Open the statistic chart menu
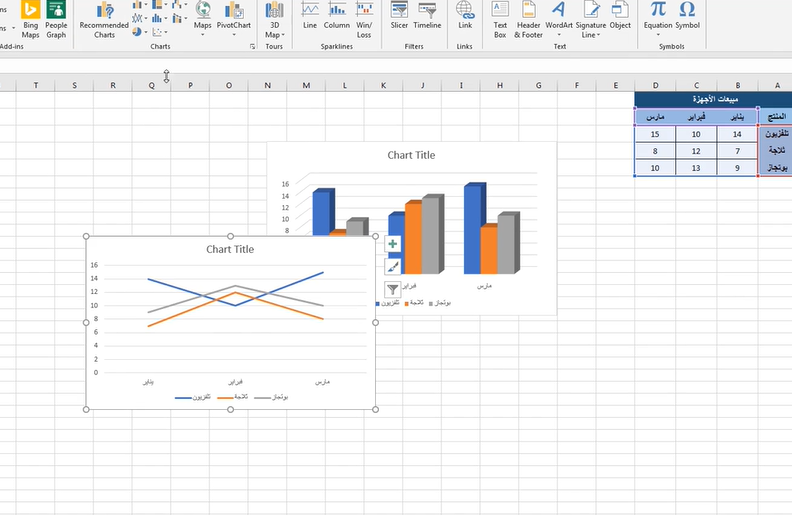792x515 pixels. coord(159,19)
